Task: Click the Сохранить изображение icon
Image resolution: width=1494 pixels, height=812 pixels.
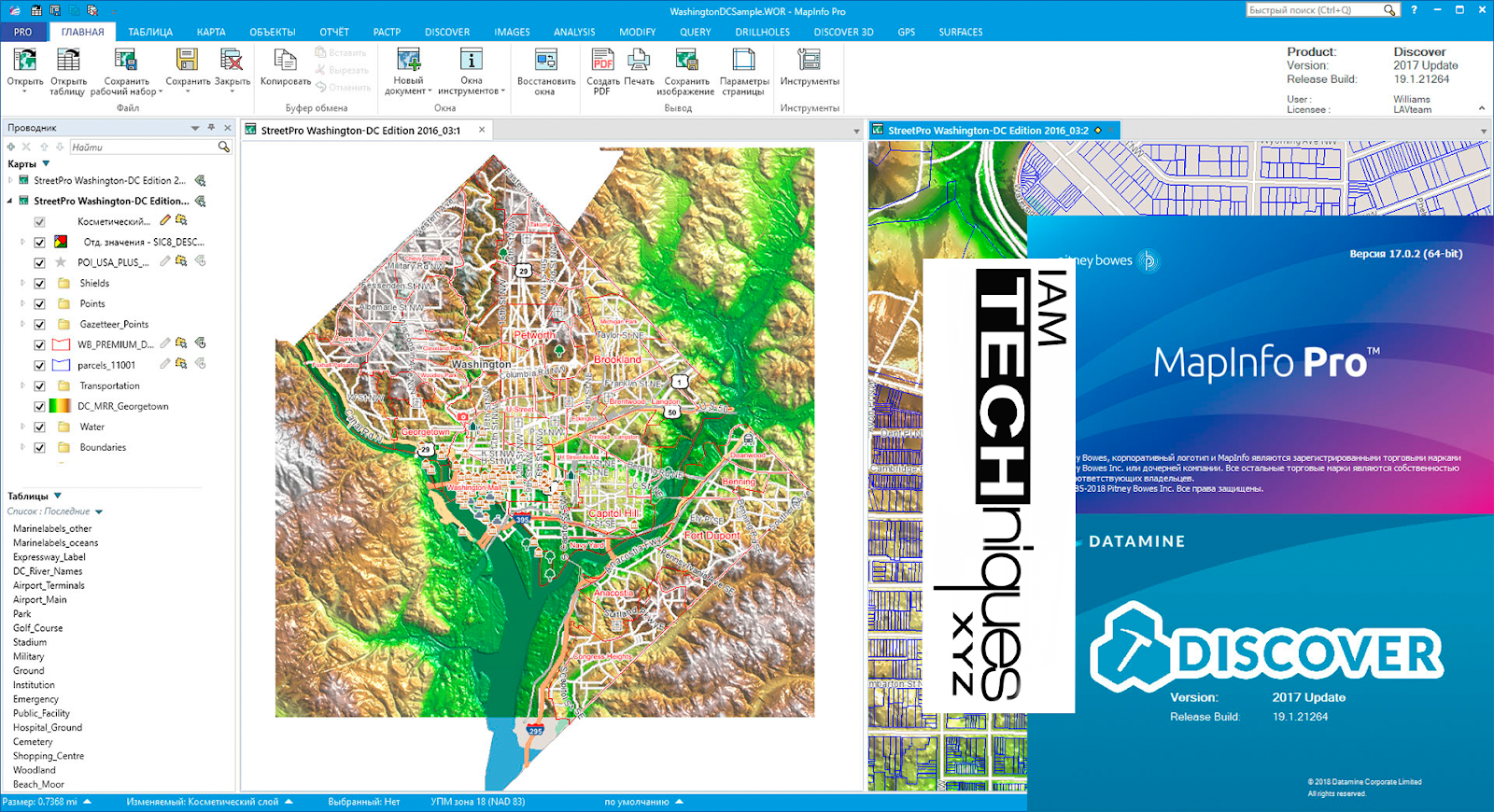Action: click(x=686, y=60)
